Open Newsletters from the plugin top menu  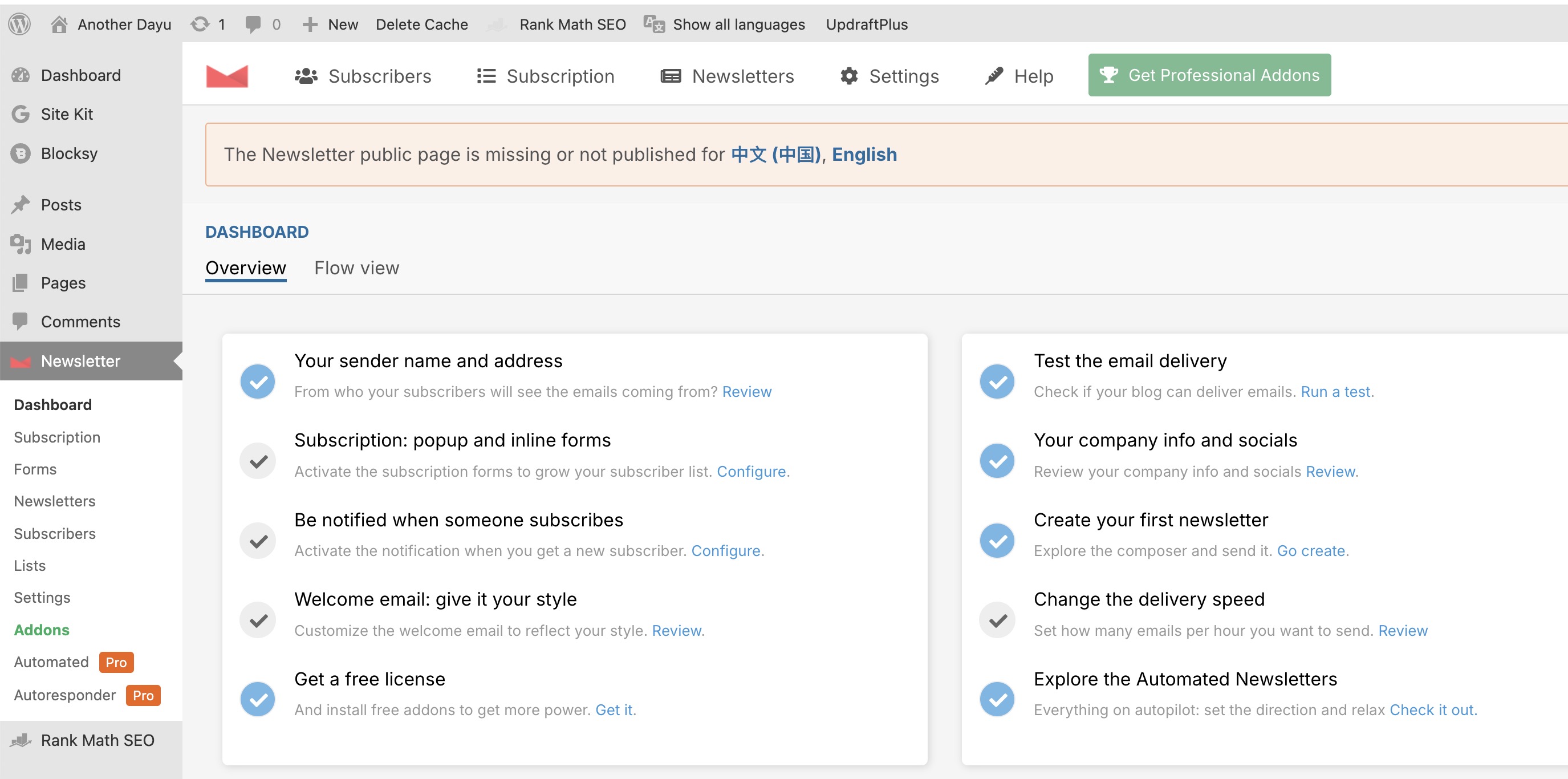[x=727, y=76]
